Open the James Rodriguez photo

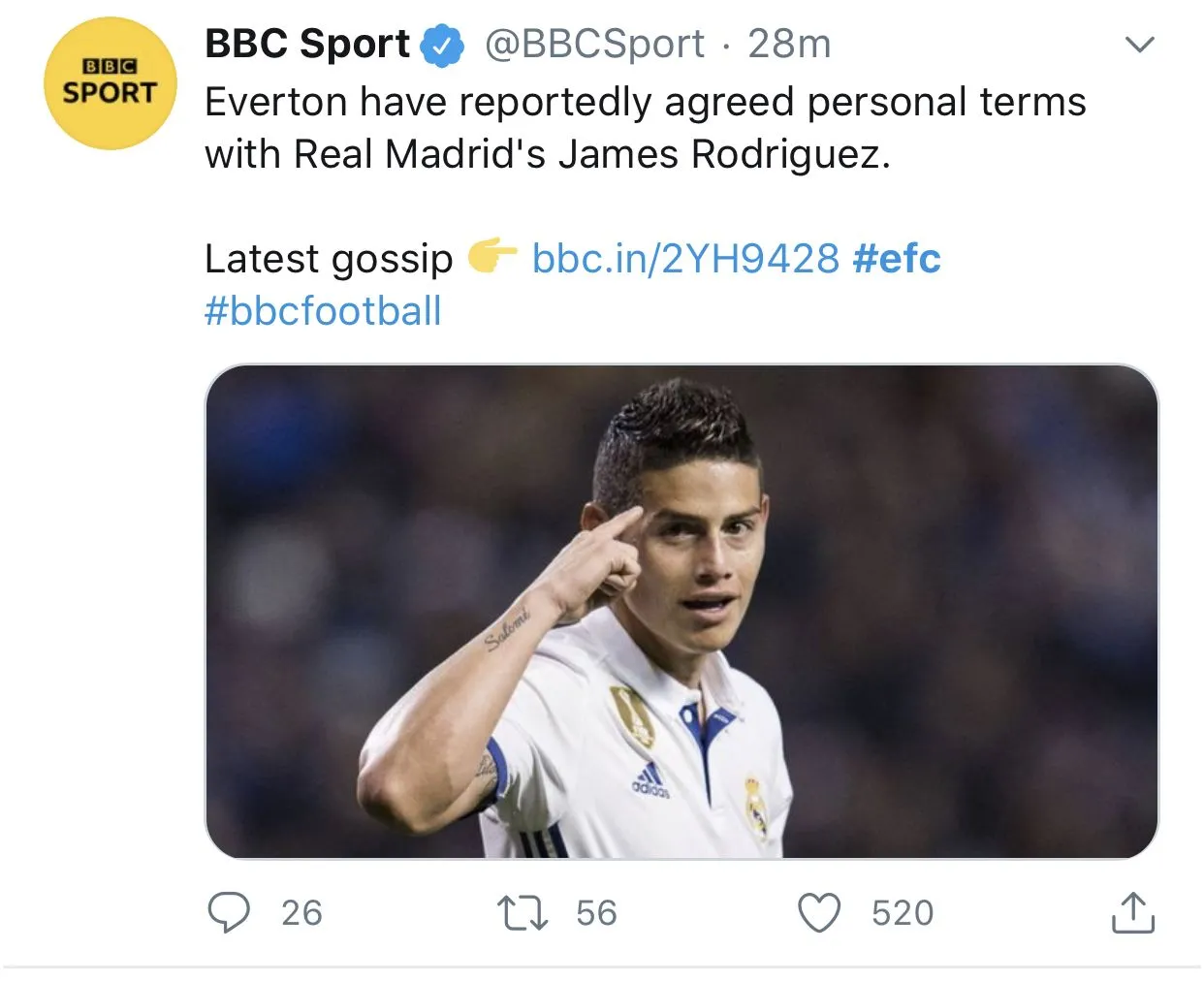click(x=681, y=611)
